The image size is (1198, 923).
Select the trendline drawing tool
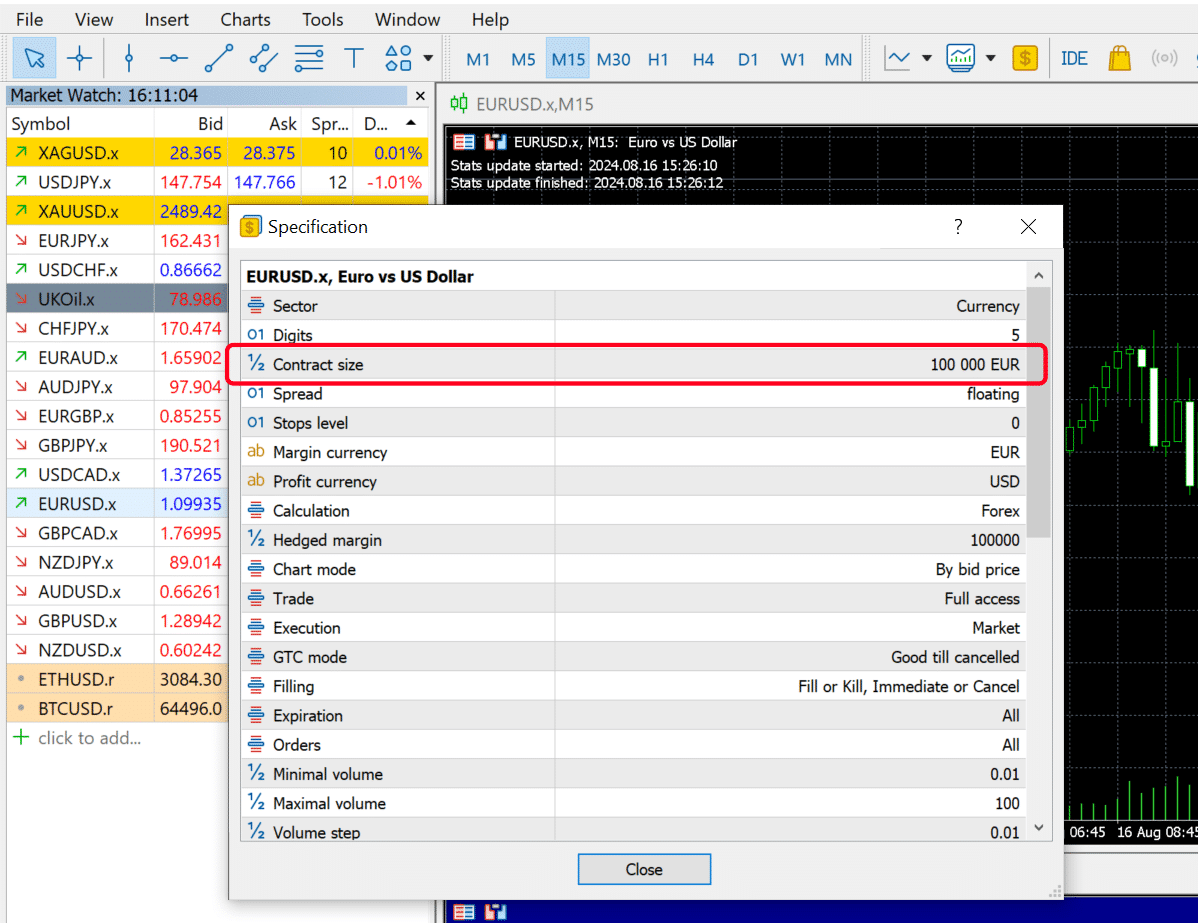[x=218, y=58]
